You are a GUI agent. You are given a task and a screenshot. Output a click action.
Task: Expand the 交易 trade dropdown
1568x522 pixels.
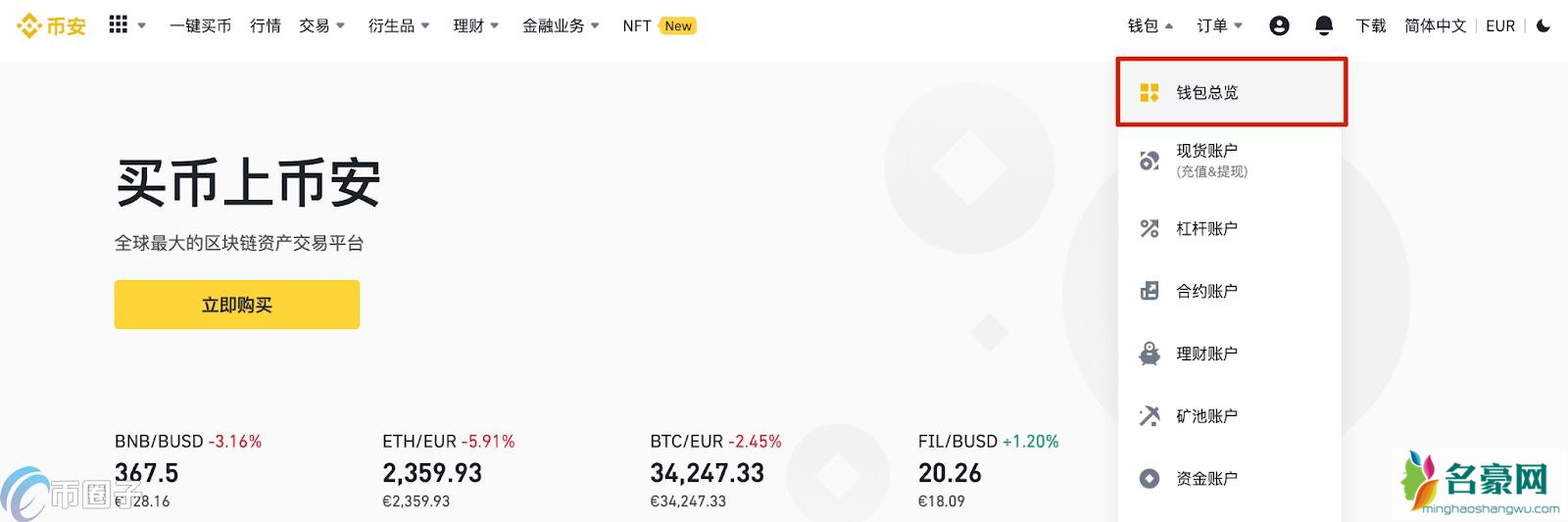click(x=321, y=25)
